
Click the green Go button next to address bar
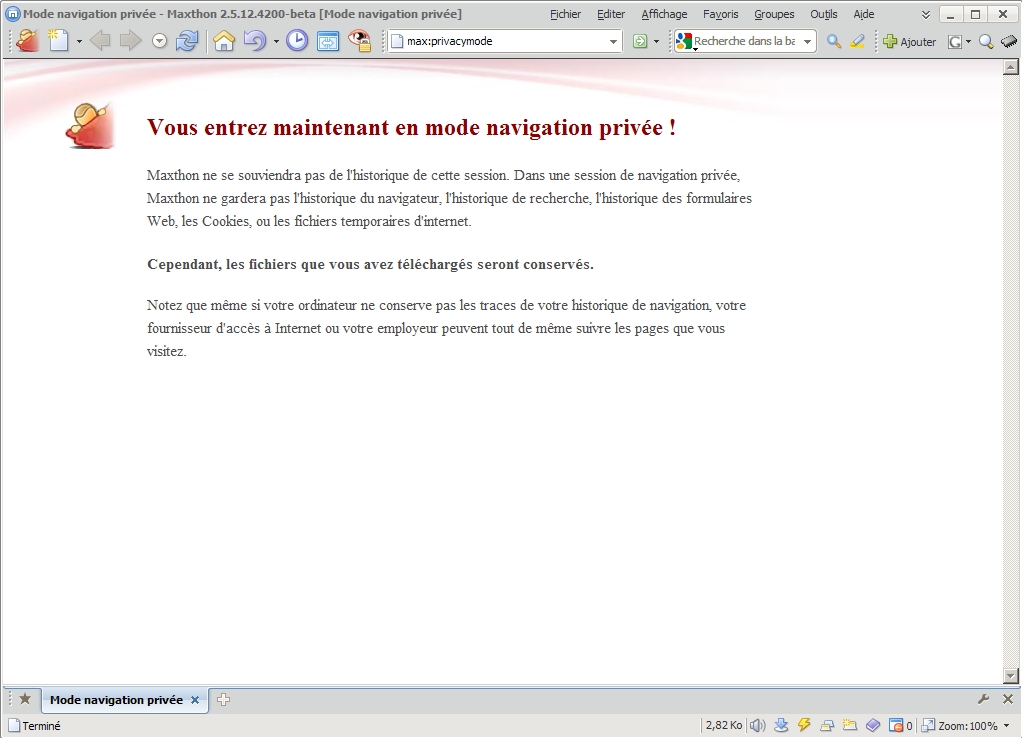click(x=640, y=42)
